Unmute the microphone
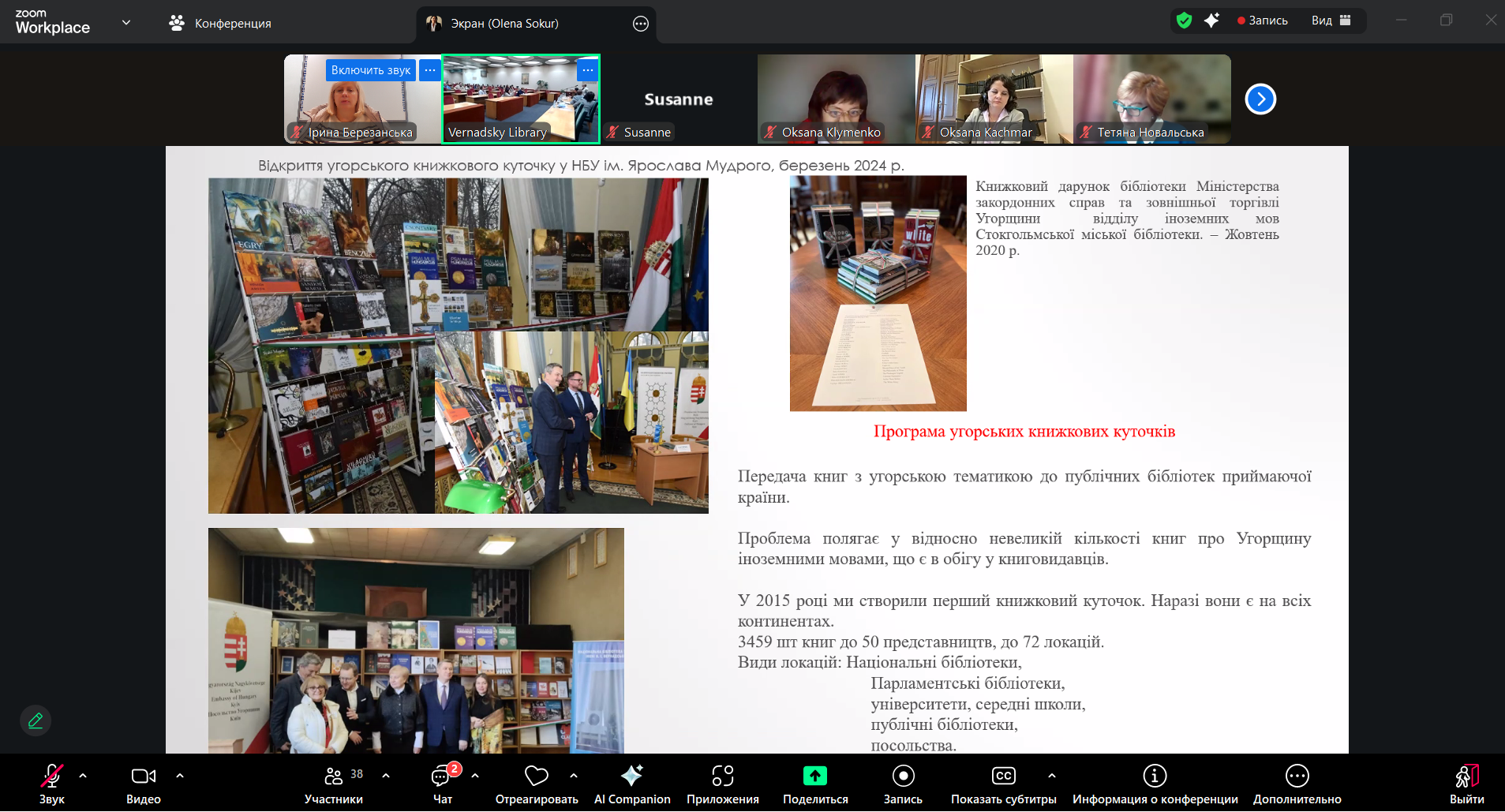Screen dimensions: 1505x812 coord(52,784)
